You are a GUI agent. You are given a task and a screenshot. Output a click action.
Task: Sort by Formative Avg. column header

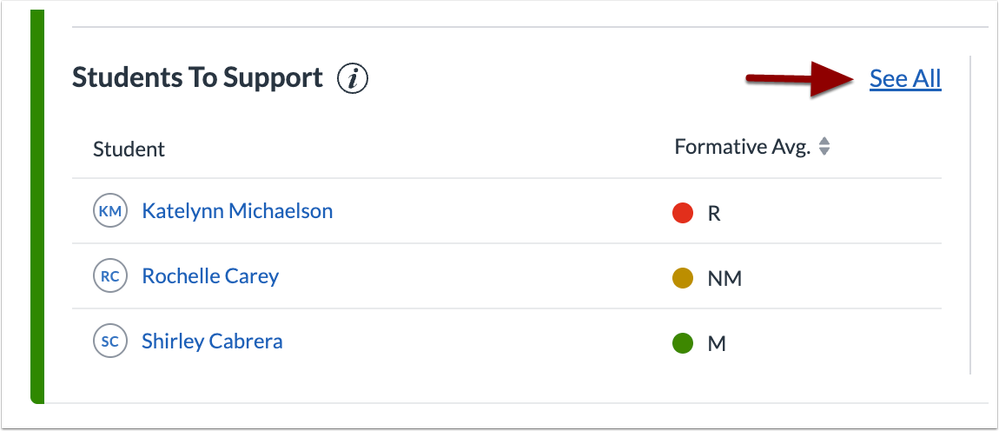pyautogui.click(x=741, y=147)
